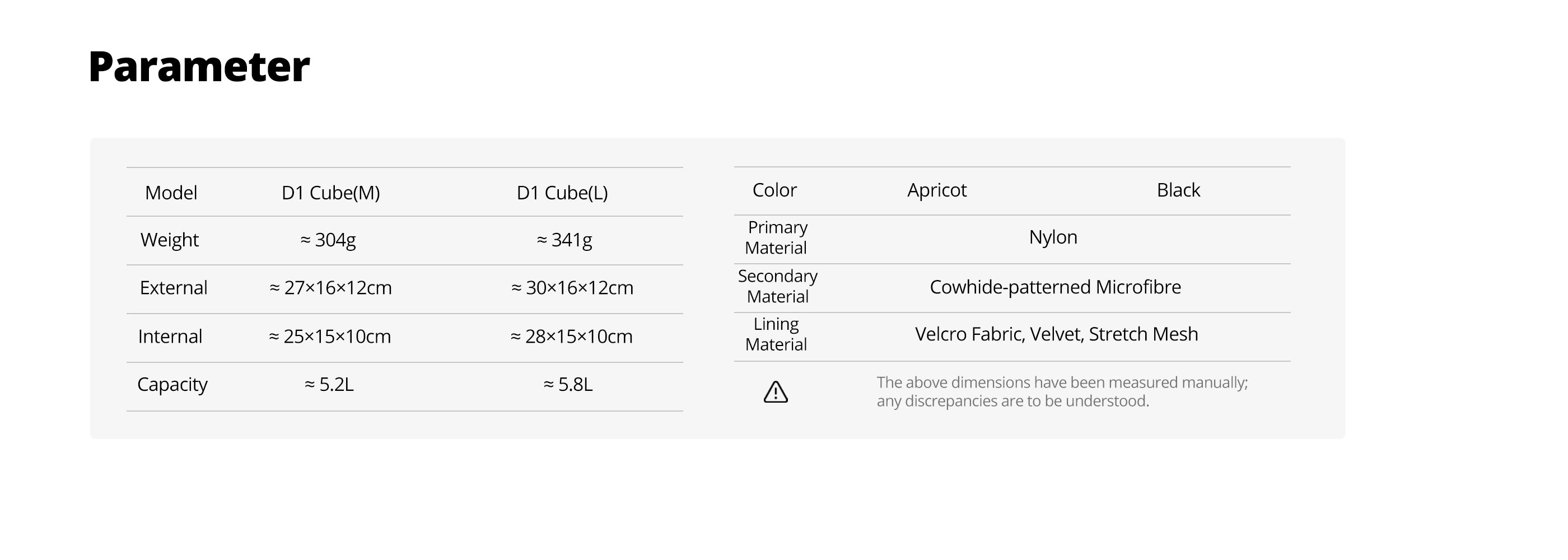Click external size ≈ 27×16×12cm
Screen dimensions: 1568x560
click(330, 288)
